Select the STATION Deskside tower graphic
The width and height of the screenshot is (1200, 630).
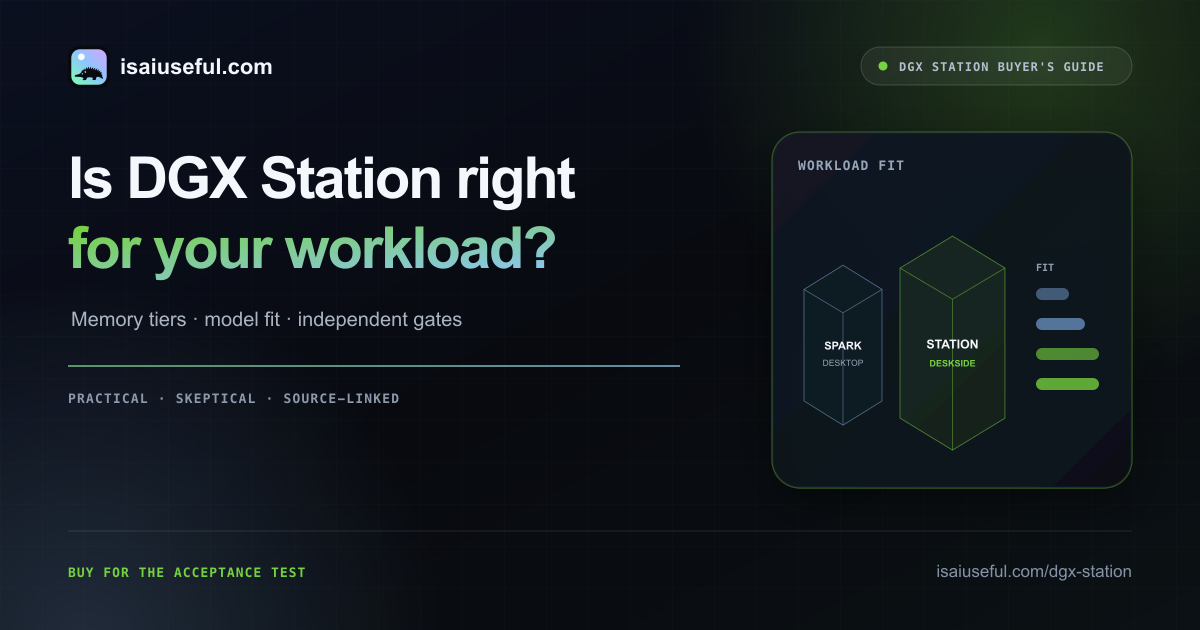pos(952,343)
